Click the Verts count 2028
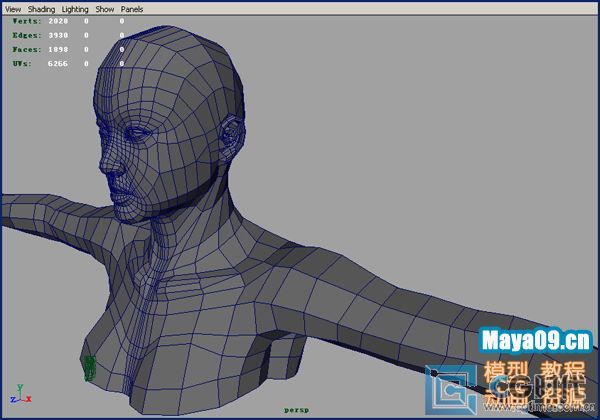Viewport: 600px width, 420px height. (x=58, y=21)
